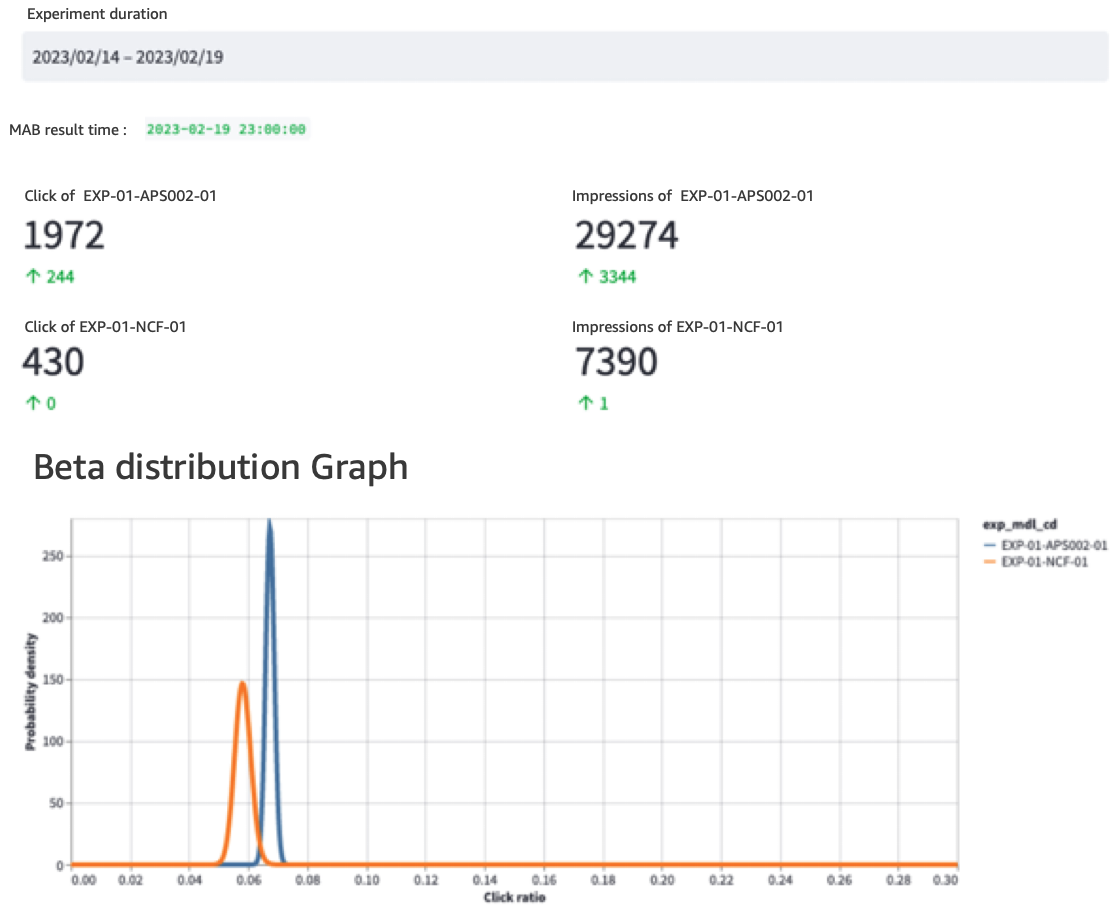Select impressions value 29274

(x=626, y=236)
